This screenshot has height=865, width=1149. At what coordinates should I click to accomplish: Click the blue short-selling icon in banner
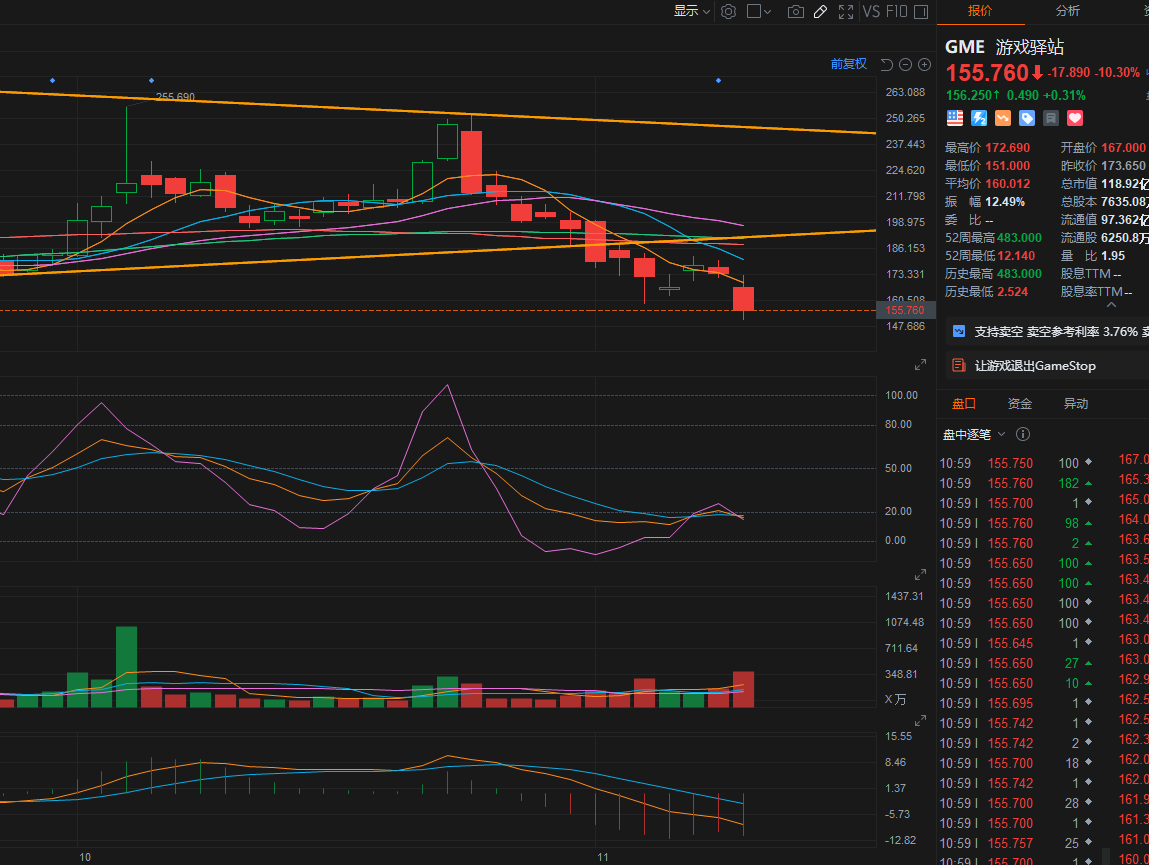click(958, 331)
